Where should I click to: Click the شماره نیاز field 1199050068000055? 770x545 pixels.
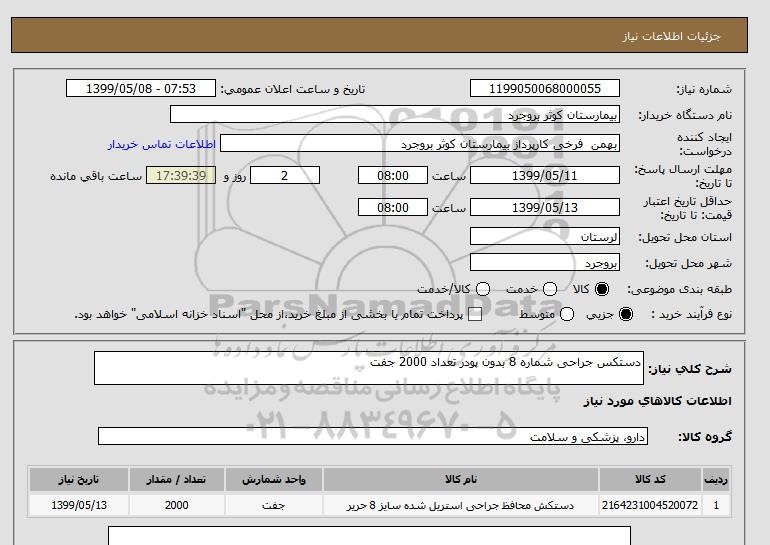point(545,88)
